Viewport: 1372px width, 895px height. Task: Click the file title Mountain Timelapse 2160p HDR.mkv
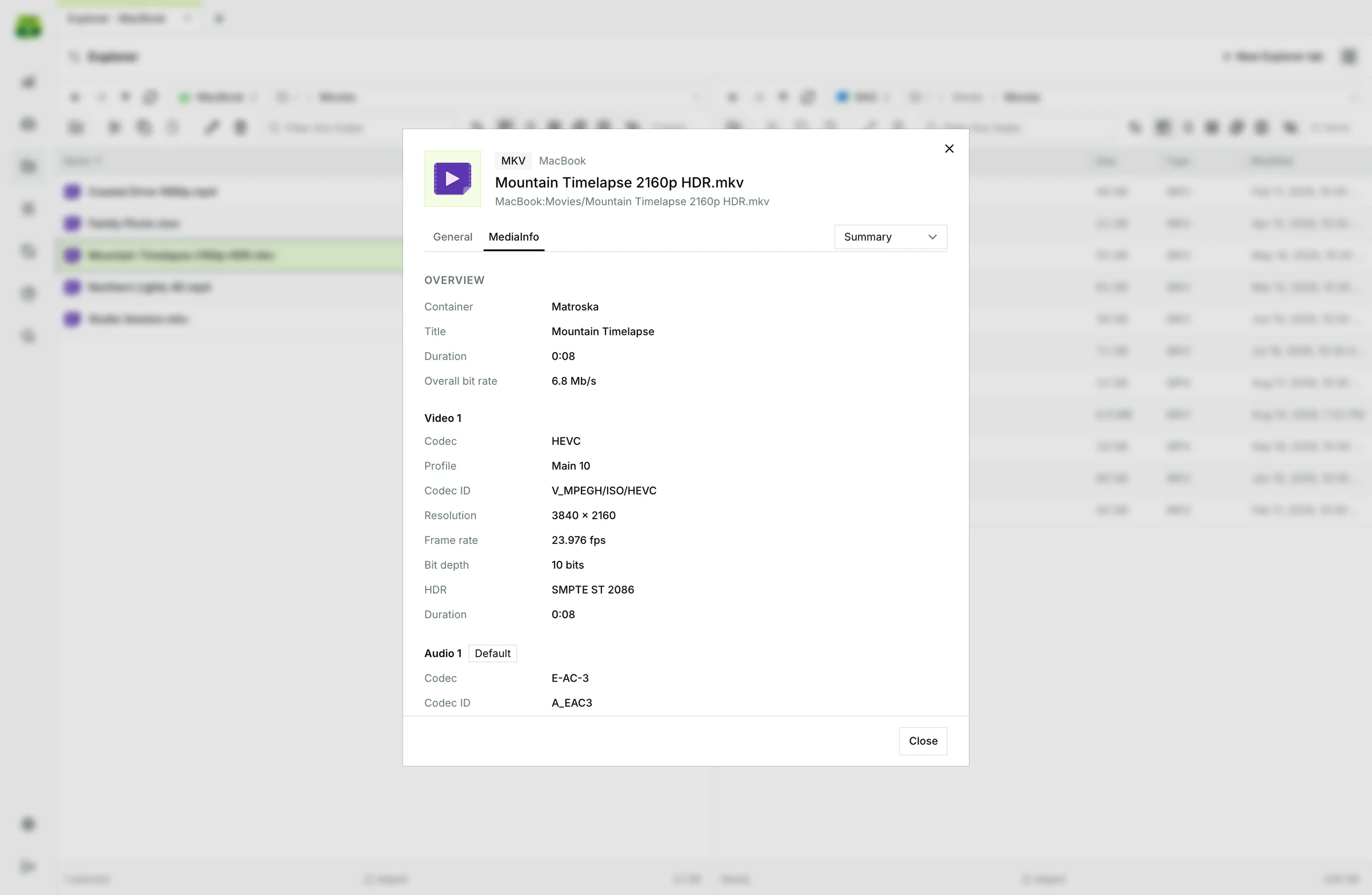point(619,182)
